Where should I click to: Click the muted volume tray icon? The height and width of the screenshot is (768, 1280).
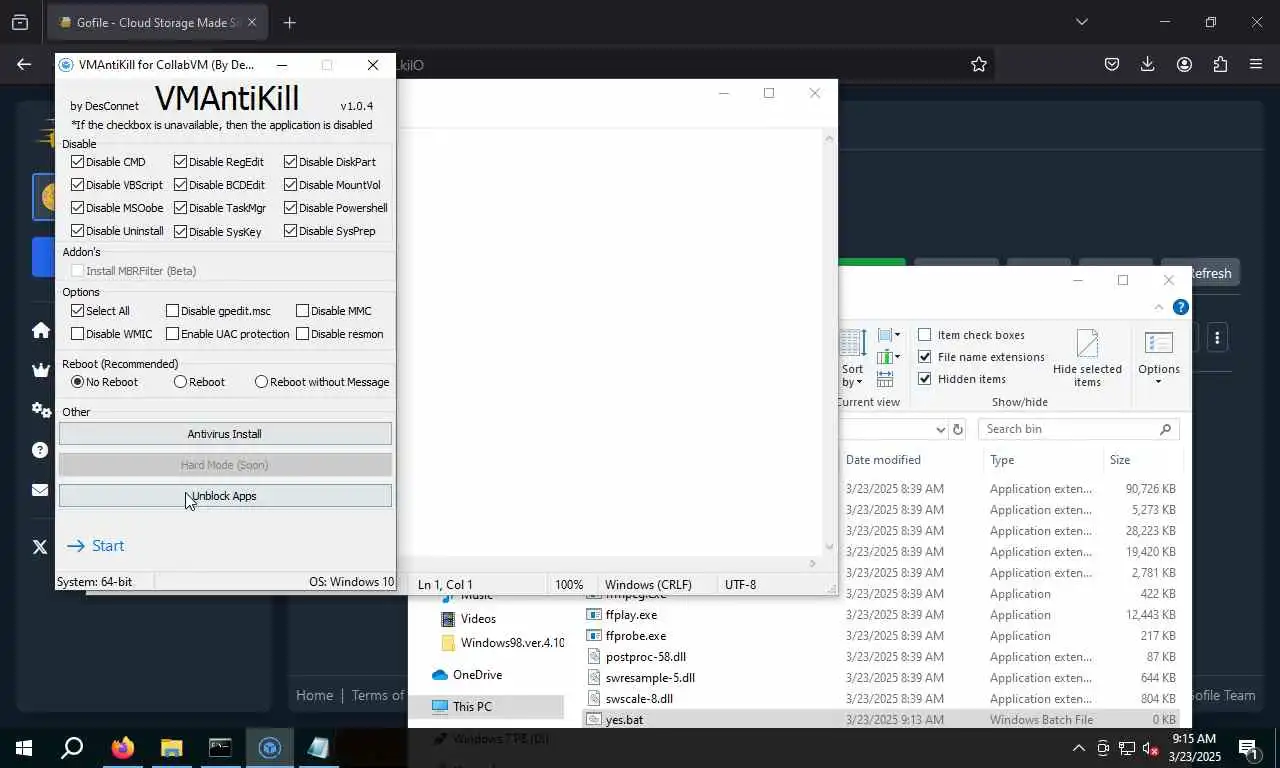1150,748
